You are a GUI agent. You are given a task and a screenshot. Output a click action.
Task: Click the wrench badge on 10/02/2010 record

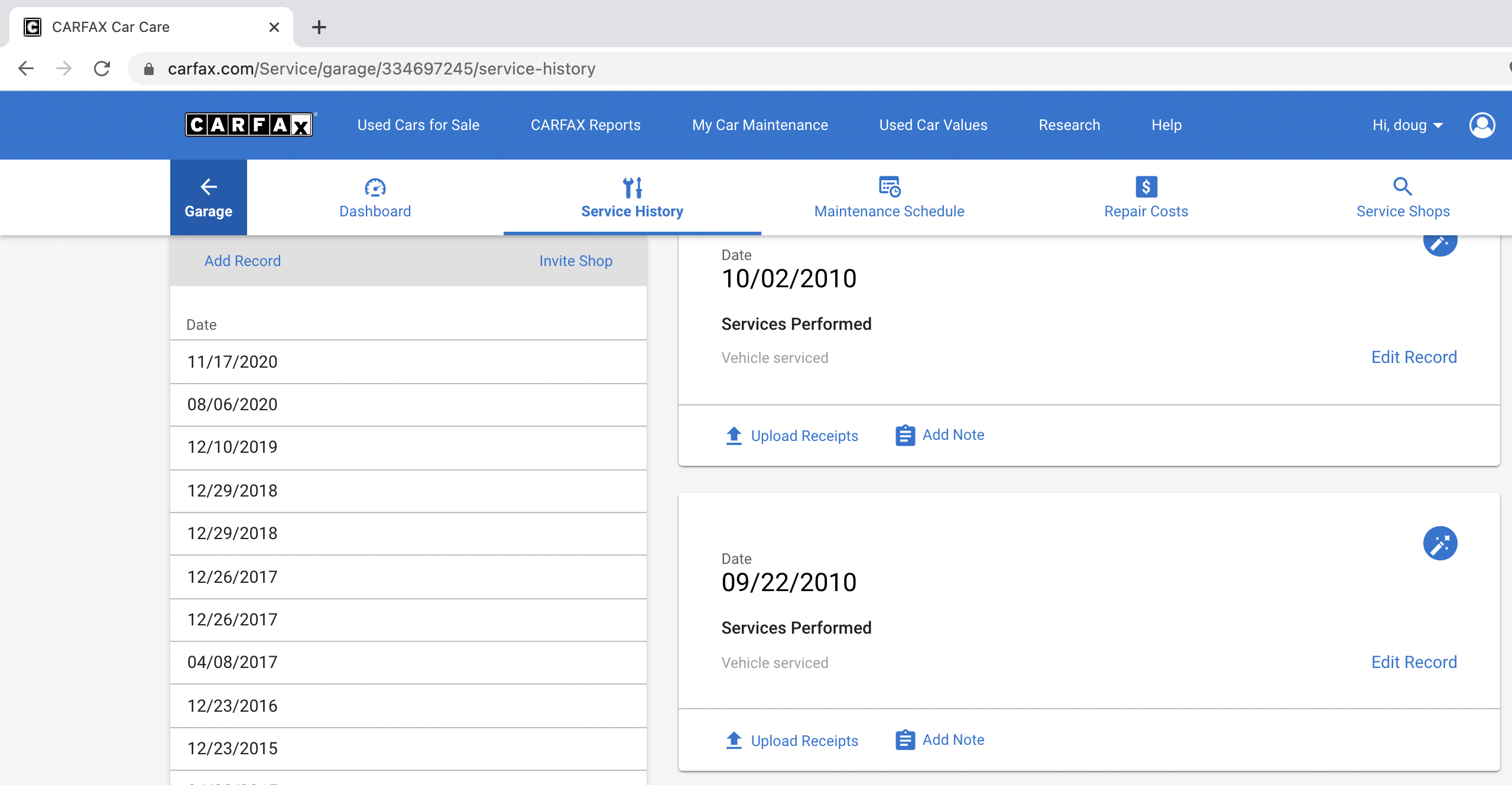tap(1440, 244)
